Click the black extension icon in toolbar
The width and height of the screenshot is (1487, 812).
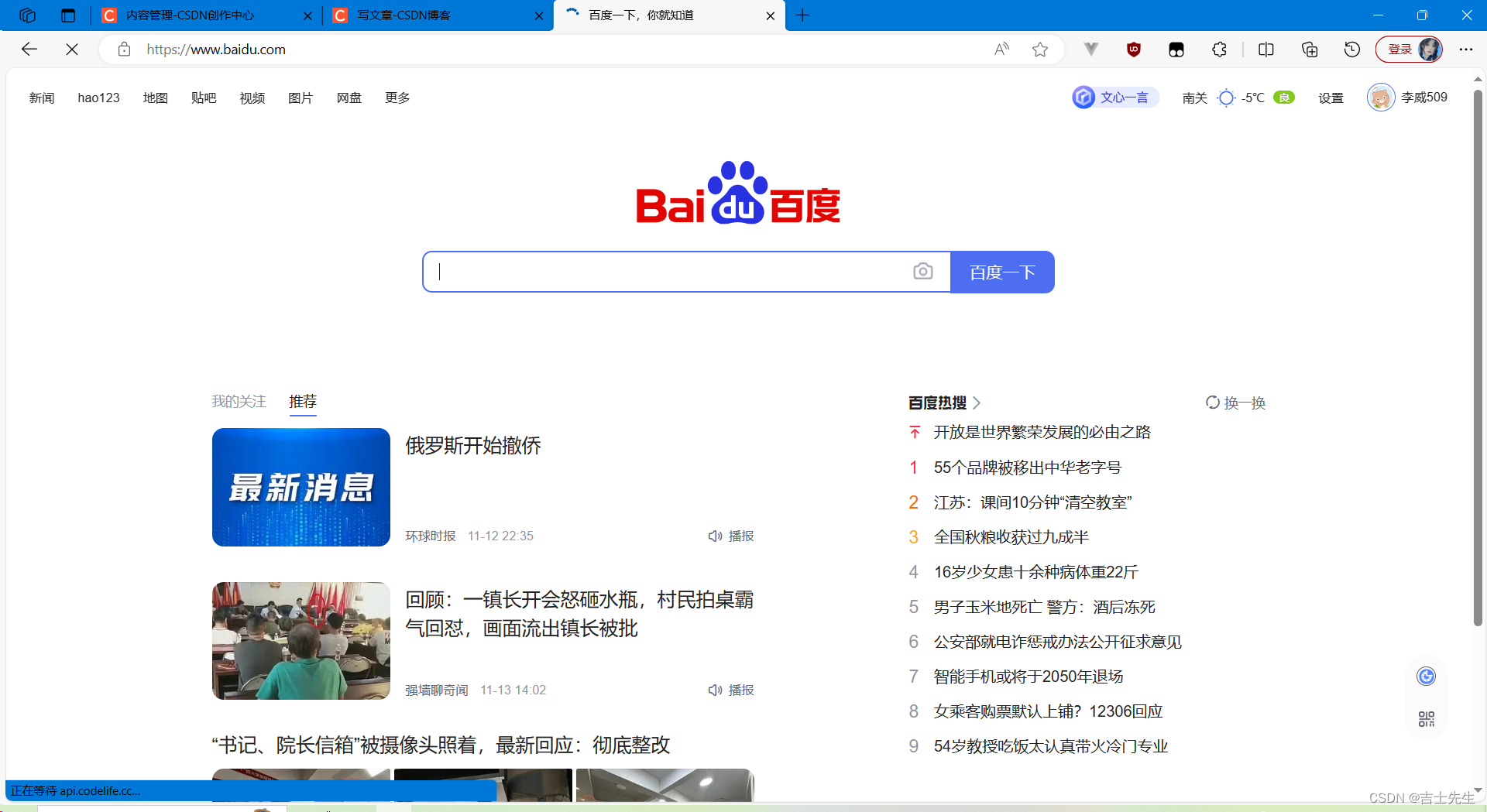1176,50
